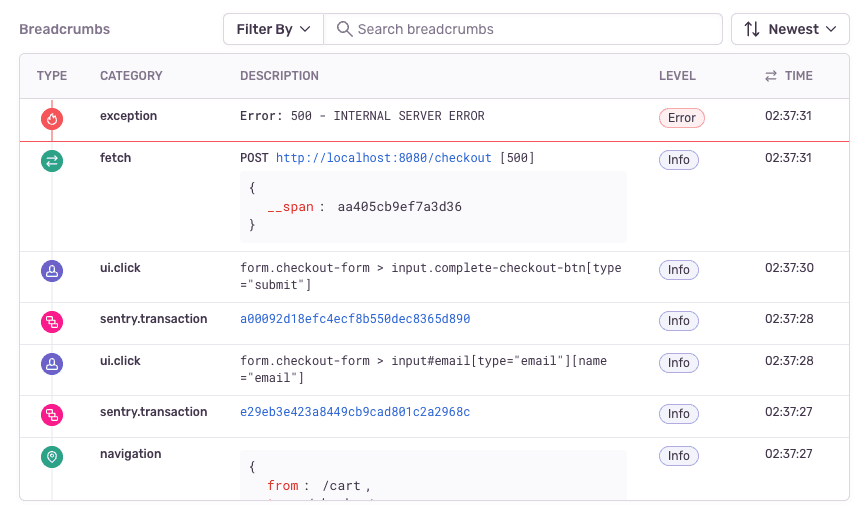The width and height of the screenshot is (868, 515).
Task: Open transaction link e29eb3e423a8449cb9cad801c2a2968c
Action: click(355, 412)
